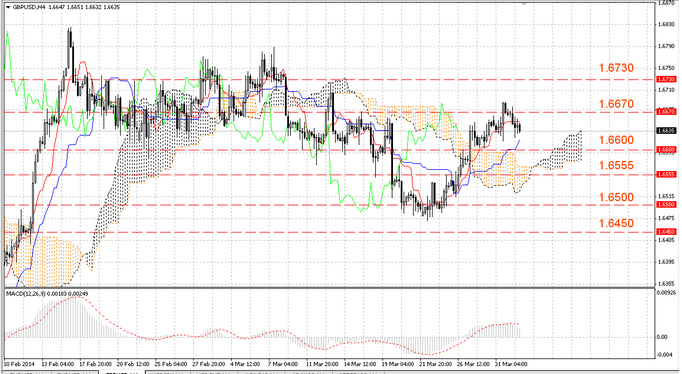The height and width of the screenshot is (374, 682).
Task: Click the -0.004 value on MACD scale
Action: (x=664, y=355)
